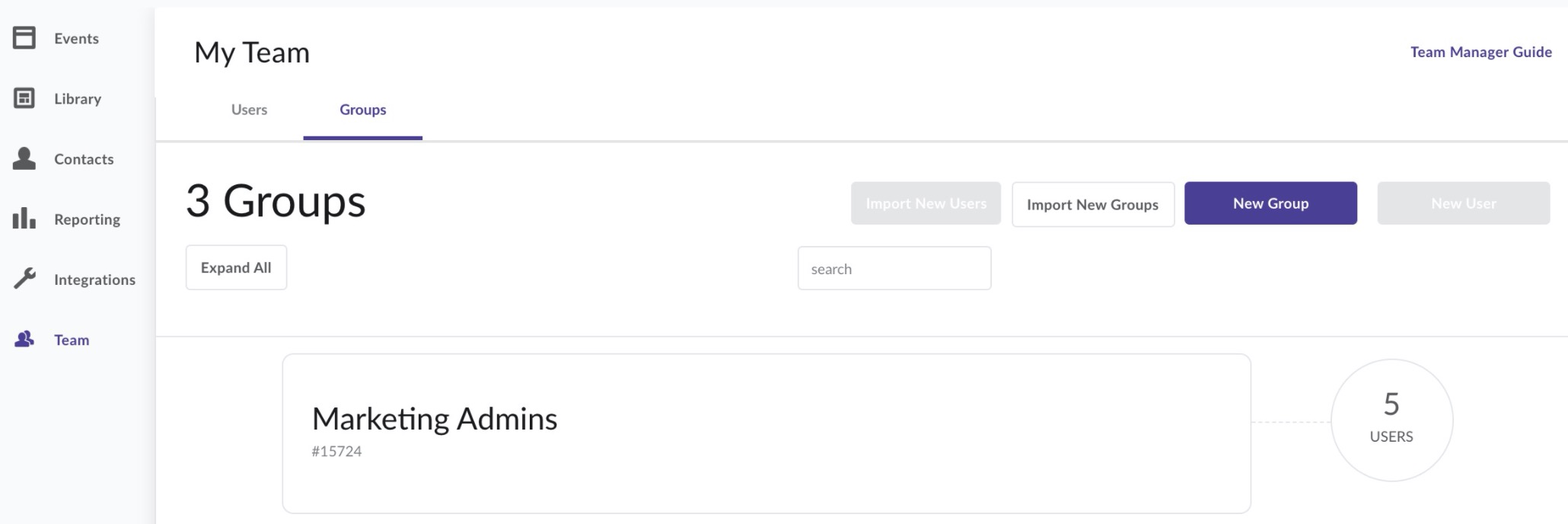This screenshot has width=1568, height=524.
Task: Click the Reporting bar chart icon
Action: pos(24,219)
